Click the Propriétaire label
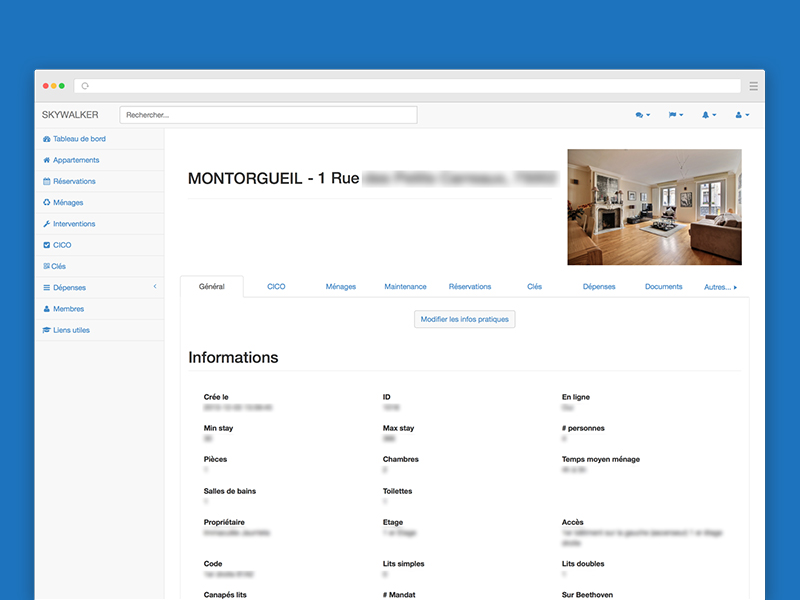The height and width of the screenshot is (600, 800). (x=224, y=522)
